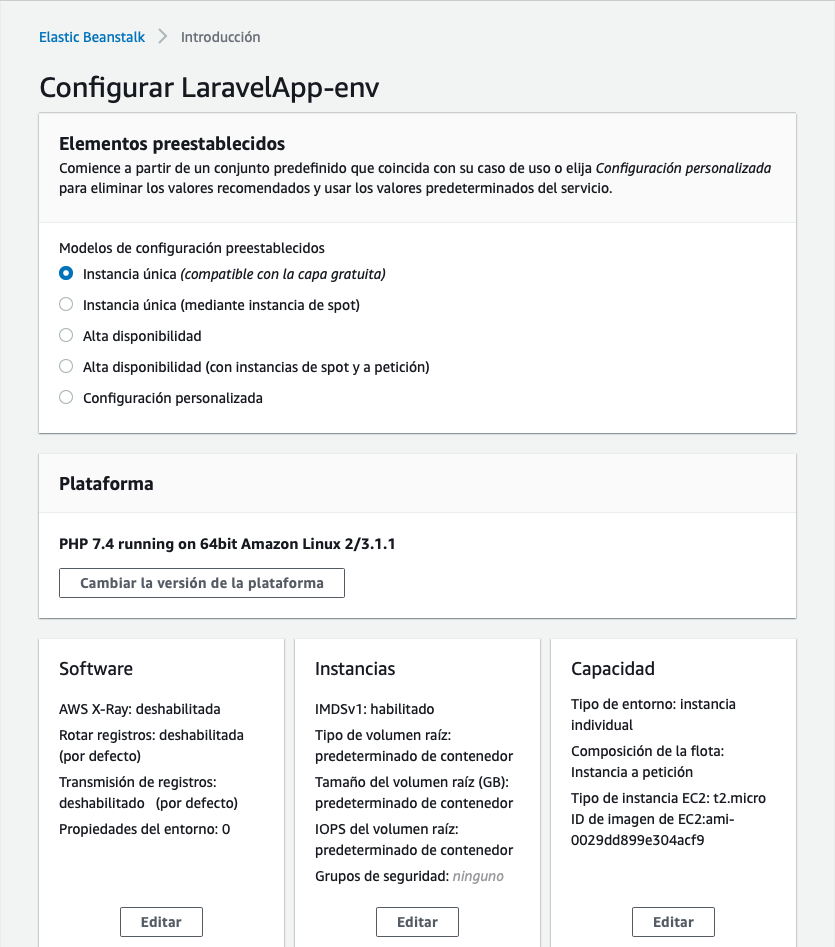Viewport: 835px width, 947px height.
Task: Edit the Capacidad card settings
Action: (x=673, y=922)
